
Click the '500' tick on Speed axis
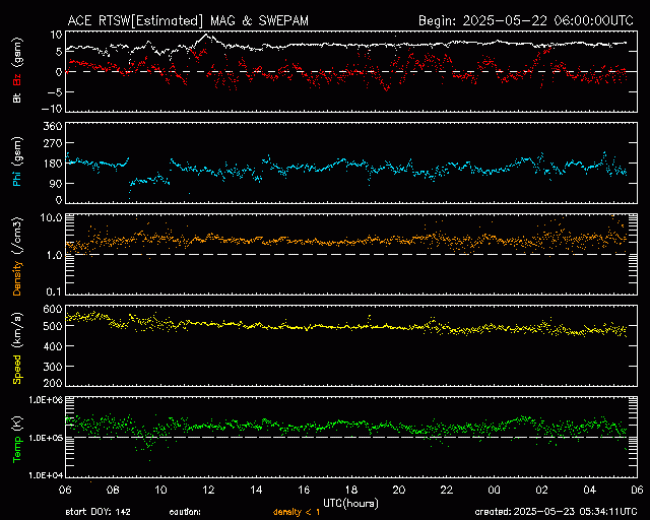point(53,326)
